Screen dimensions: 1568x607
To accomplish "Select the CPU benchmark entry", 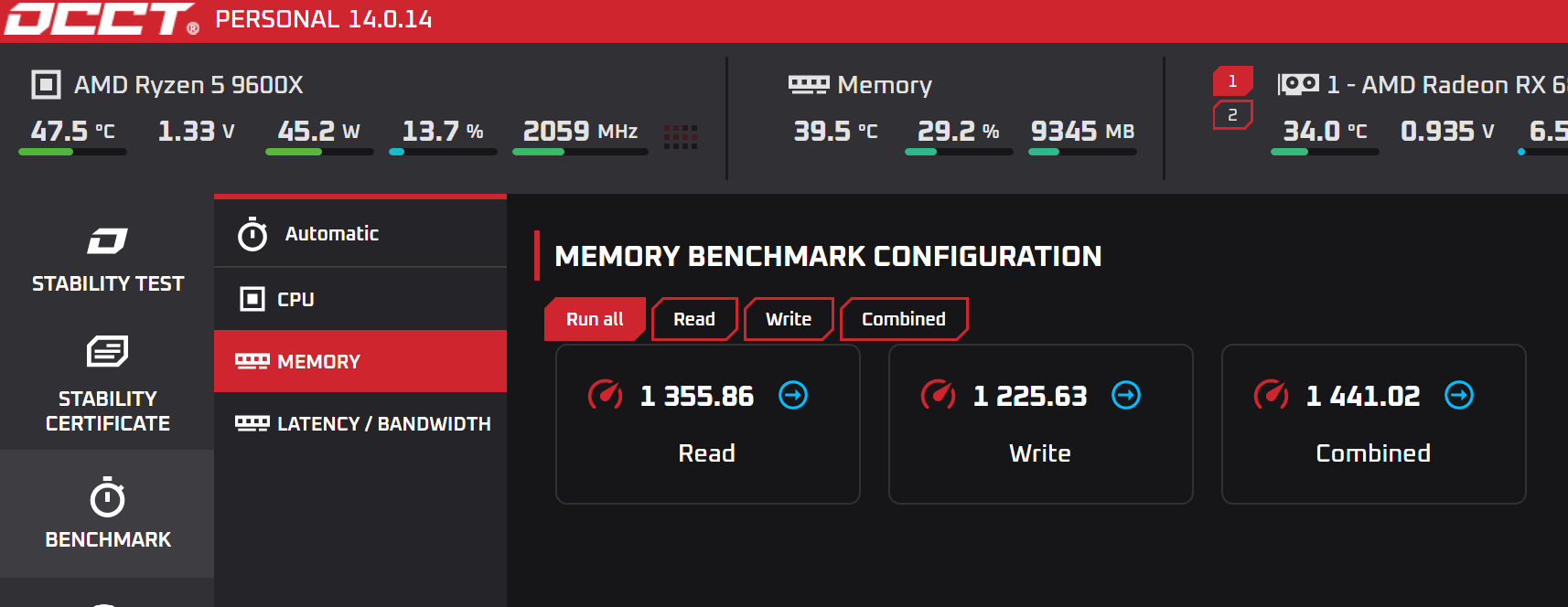I will coord(360,299).
